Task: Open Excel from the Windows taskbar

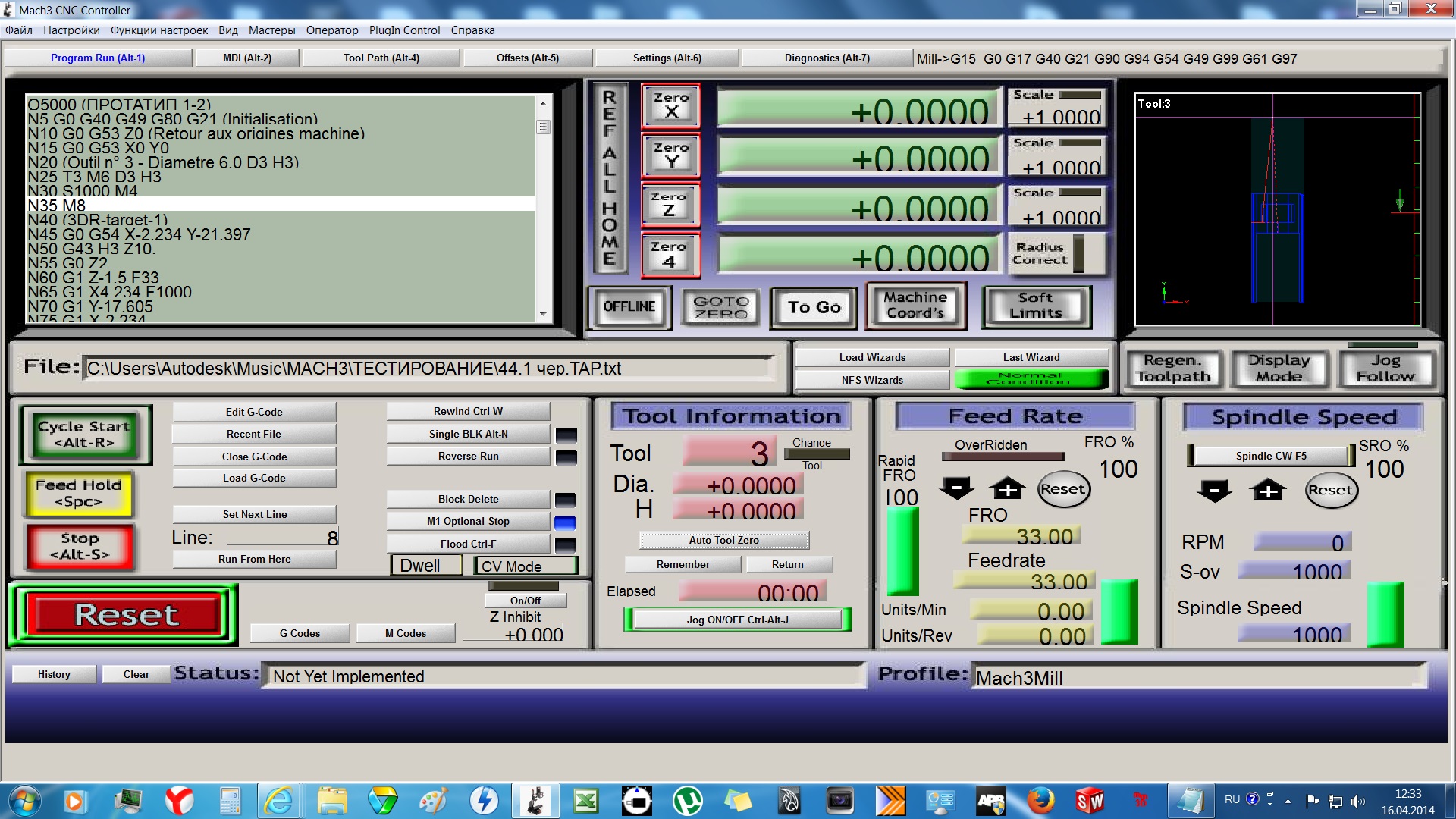Action: coord(585,800)
